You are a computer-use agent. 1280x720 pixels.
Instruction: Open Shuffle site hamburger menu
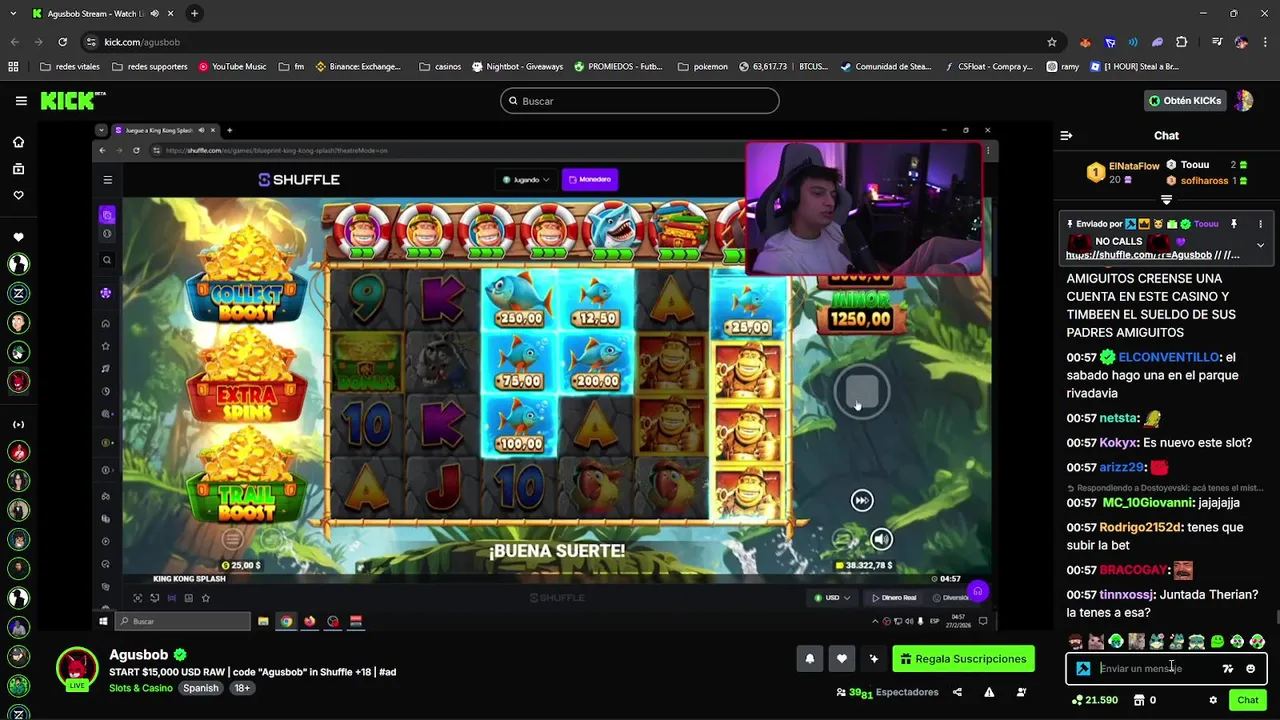107,180
